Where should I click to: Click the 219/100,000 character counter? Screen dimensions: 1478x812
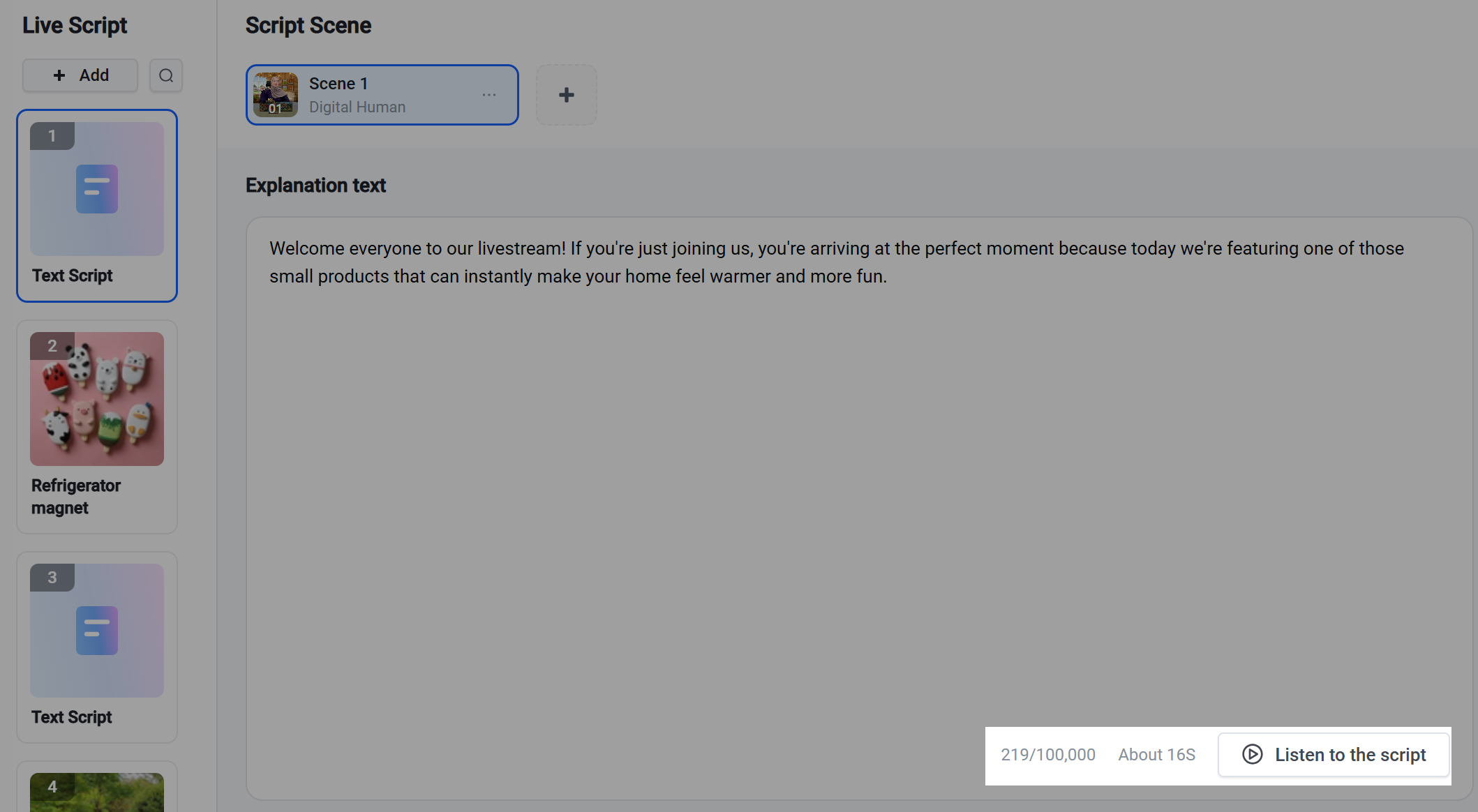1048,754
